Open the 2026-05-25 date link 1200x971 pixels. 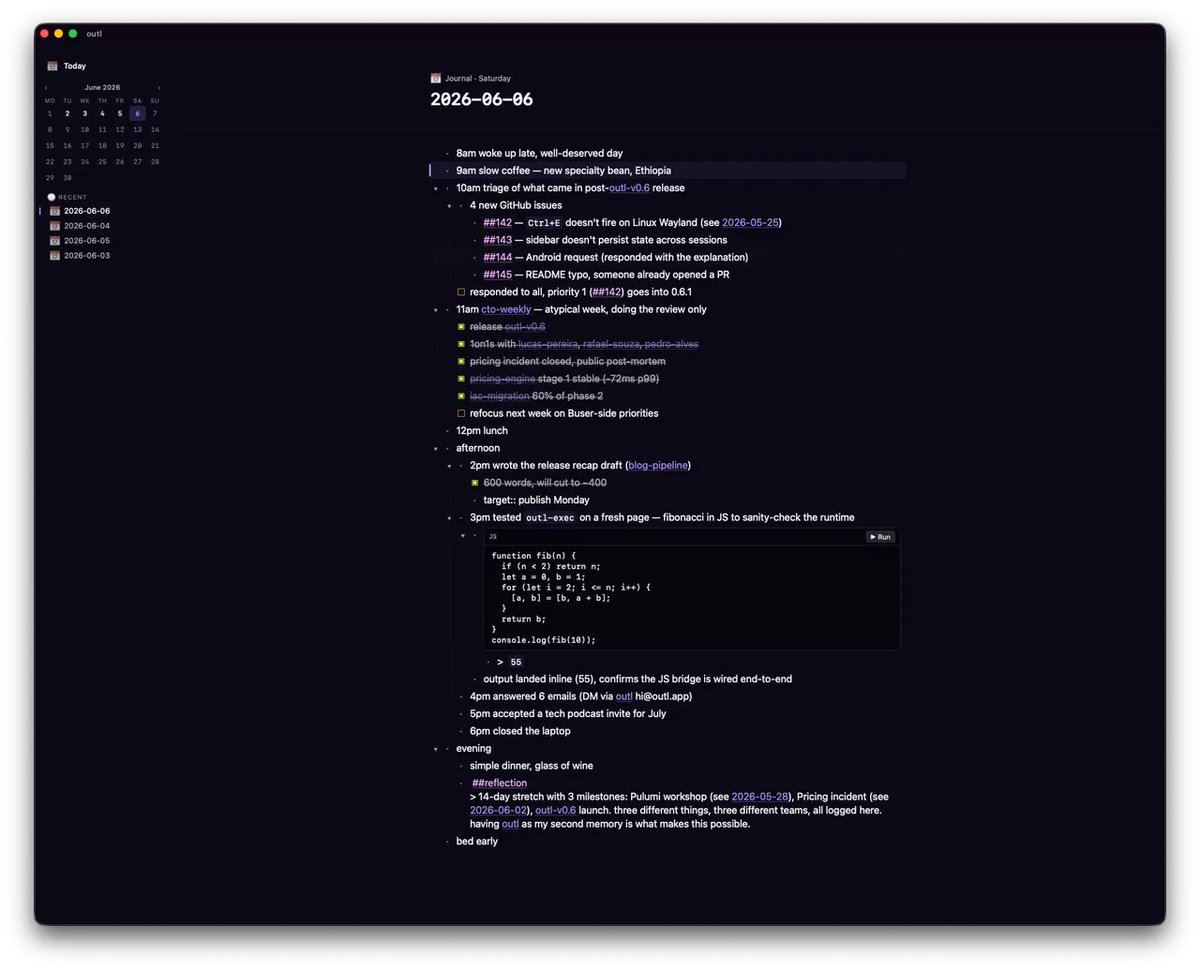tap(750, 223)
